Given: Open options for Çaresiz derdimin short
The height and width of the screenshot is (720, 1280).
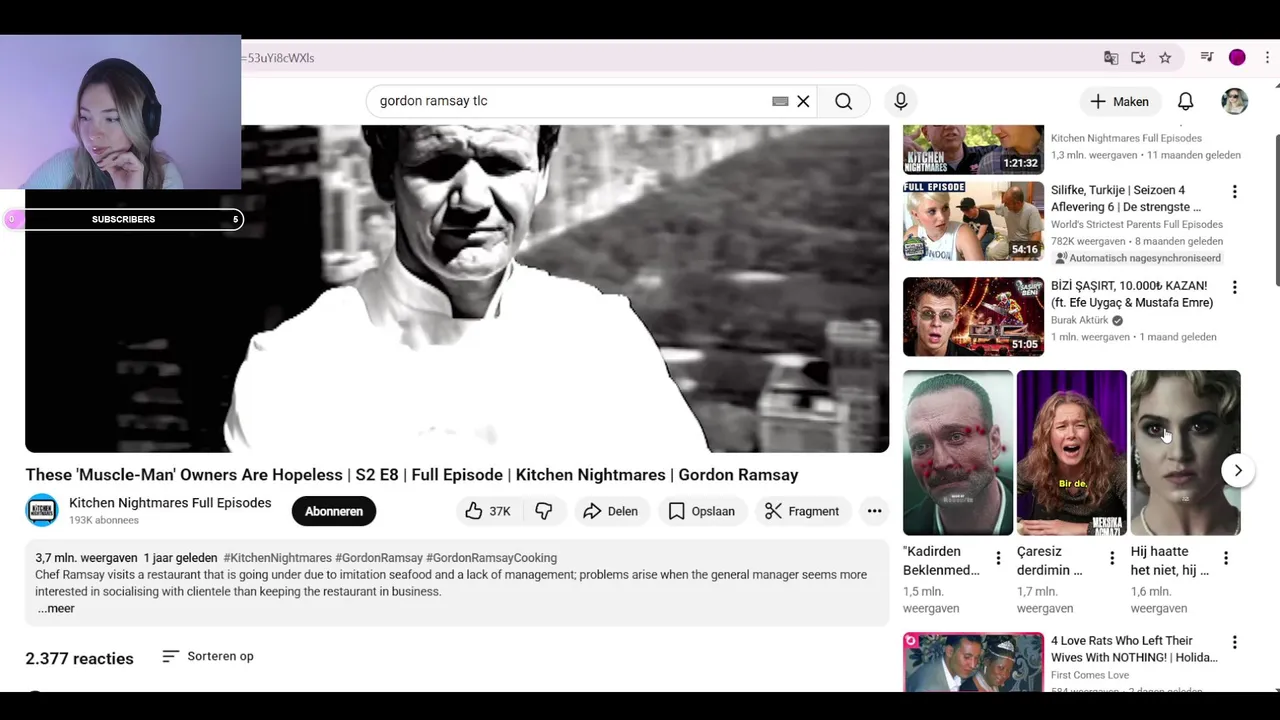Looking at the screenshot, I should pos(1112,558).
